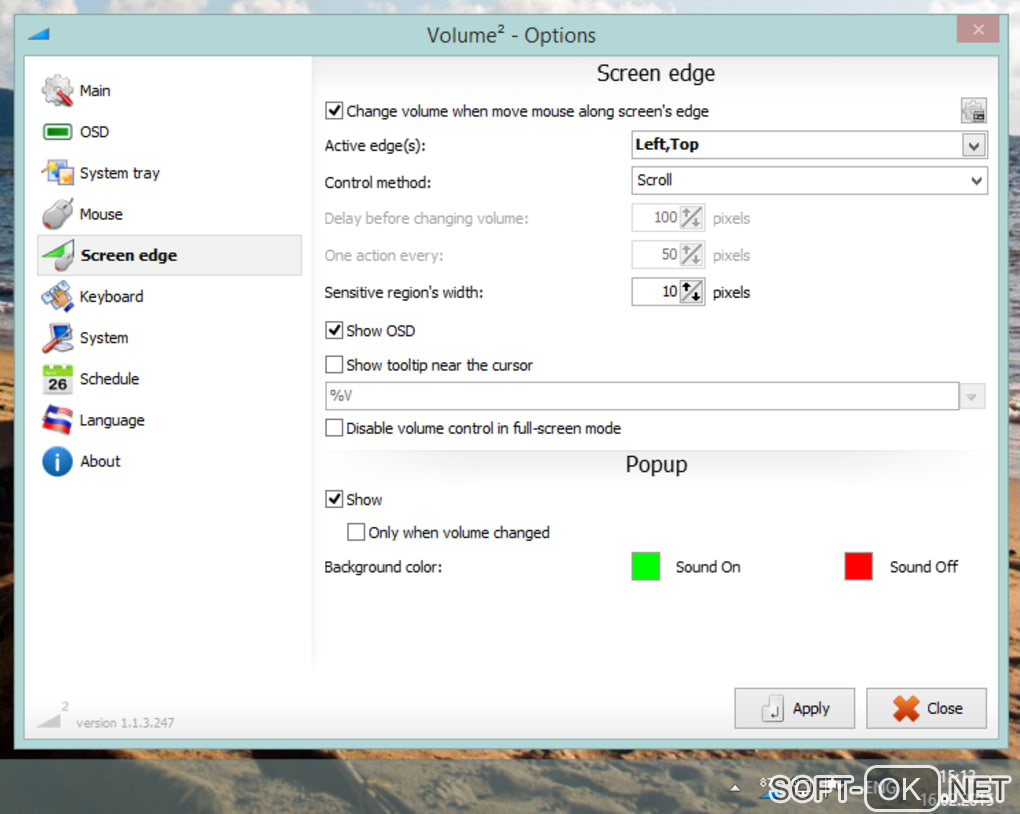The width and height of the screenshot is (1020, 814).
Task: Open the Keyboard settings page
Action: (111, 297)
